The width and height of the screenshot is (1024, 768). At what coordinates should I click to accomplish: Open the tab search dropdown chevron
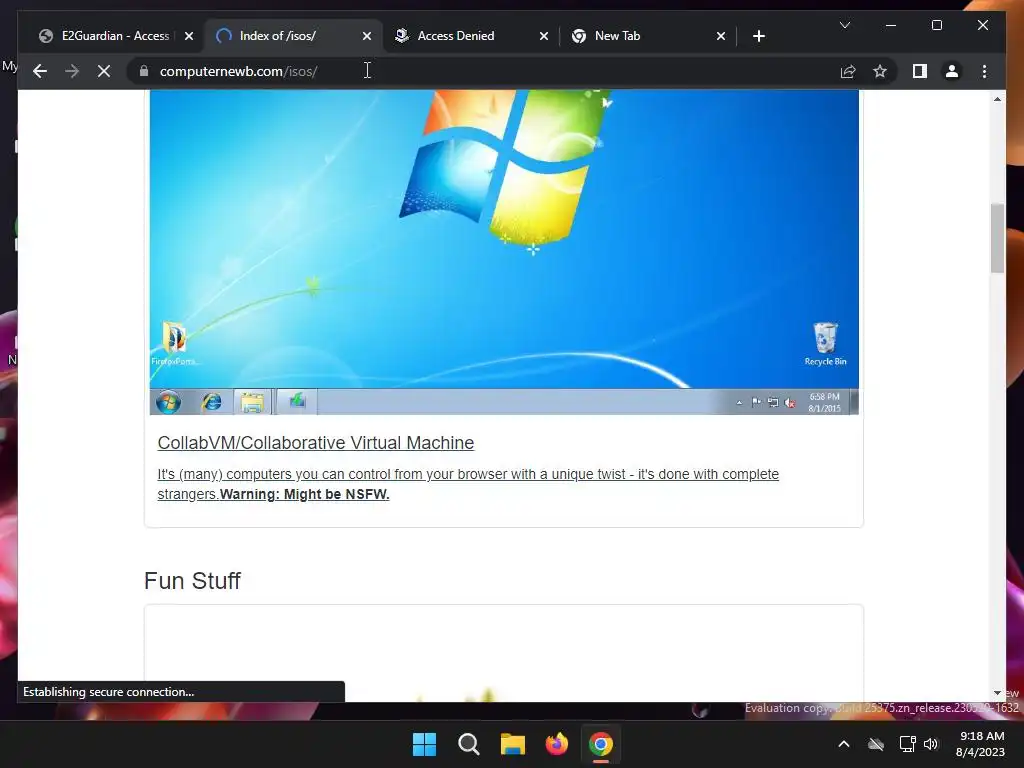click(x=844, y=25)
